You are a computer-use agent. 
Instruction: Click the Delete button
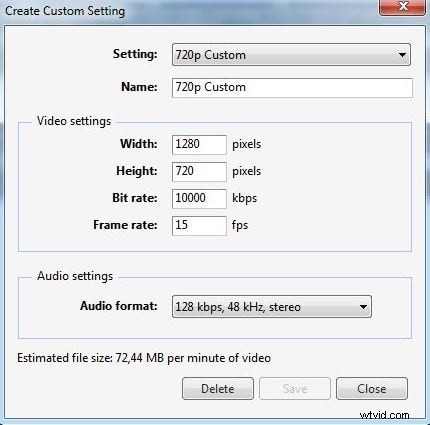point(218,389)
